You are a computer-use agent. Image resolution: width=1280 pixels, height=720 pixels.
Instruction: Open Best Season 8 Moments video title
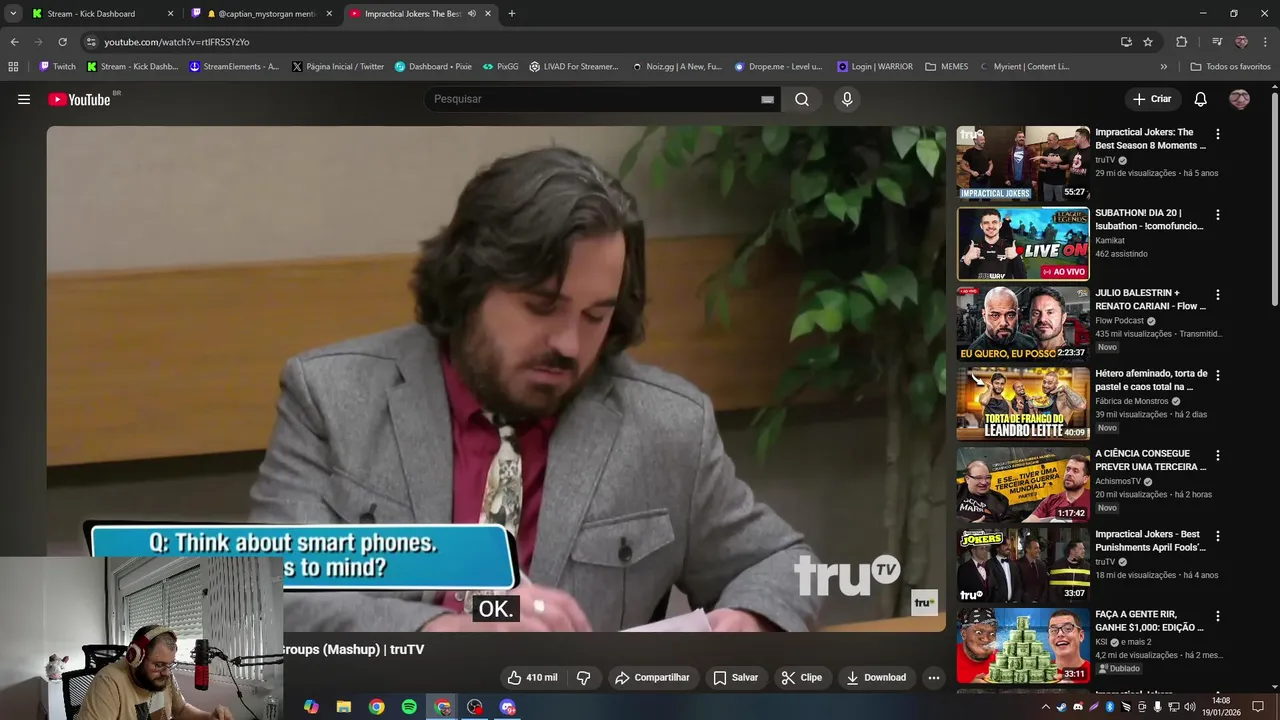(x=1150, y=139)
